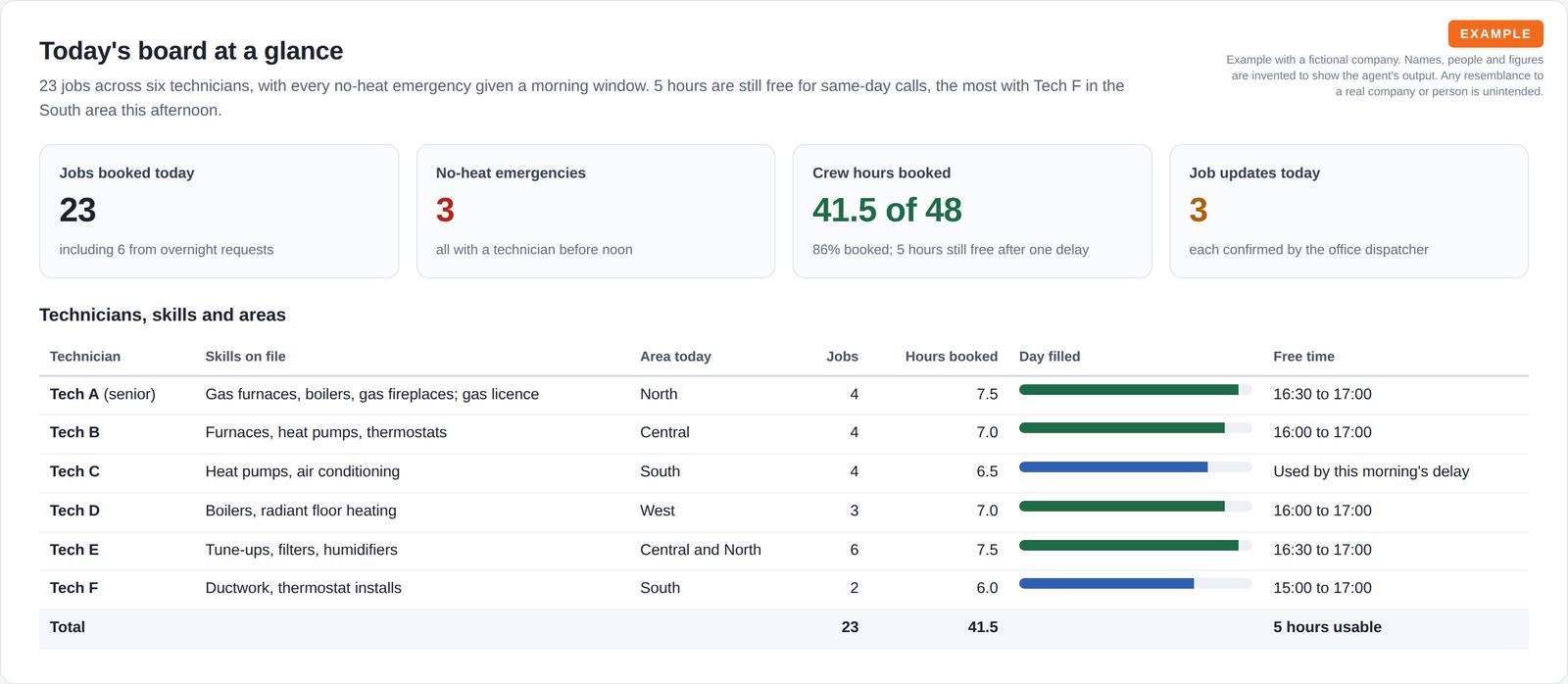Select the Tech A (senior) row name

pyautogui.click(x=103, y=394)
